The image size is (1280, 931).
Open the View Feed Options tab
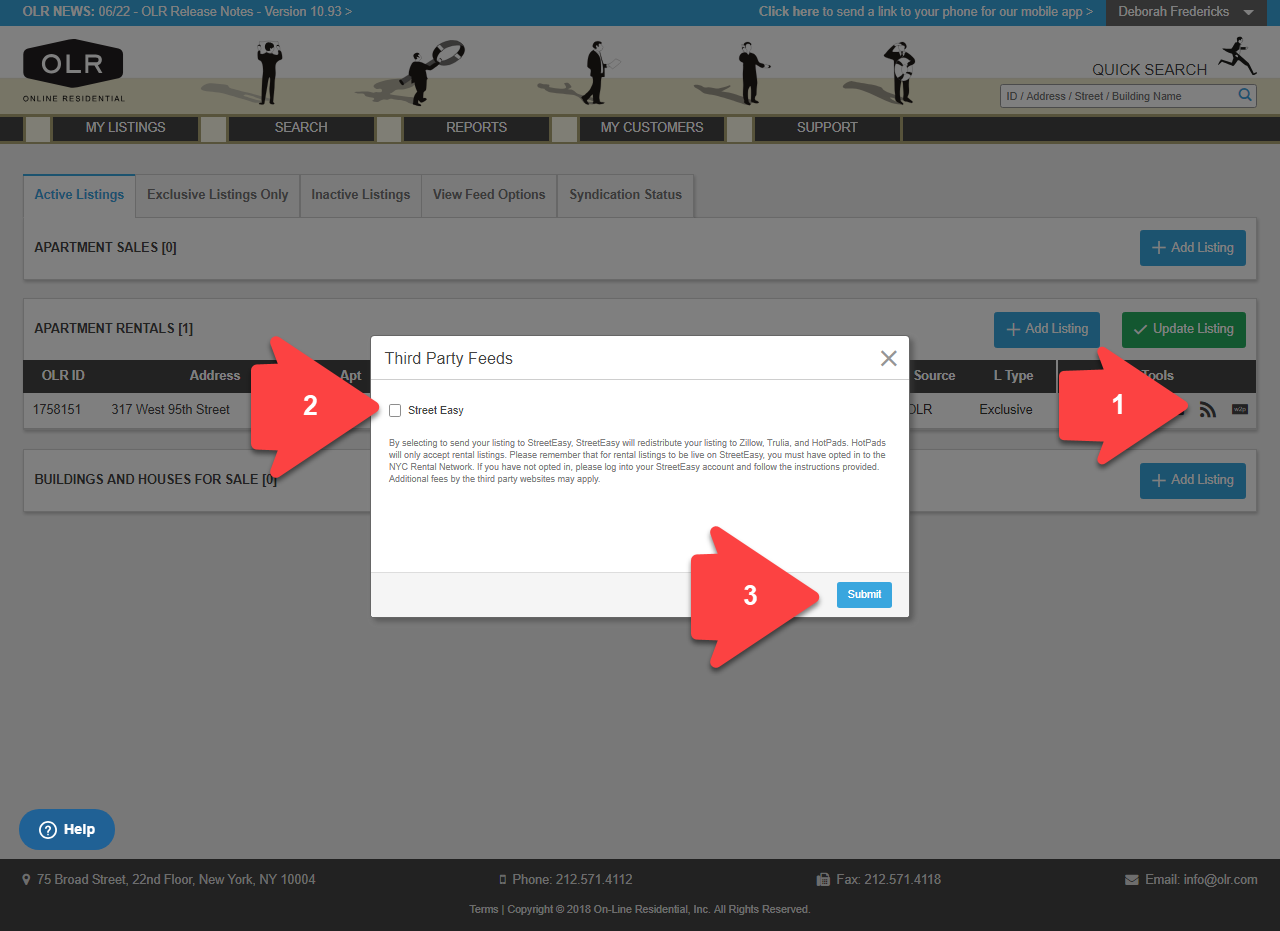point(489,195)
